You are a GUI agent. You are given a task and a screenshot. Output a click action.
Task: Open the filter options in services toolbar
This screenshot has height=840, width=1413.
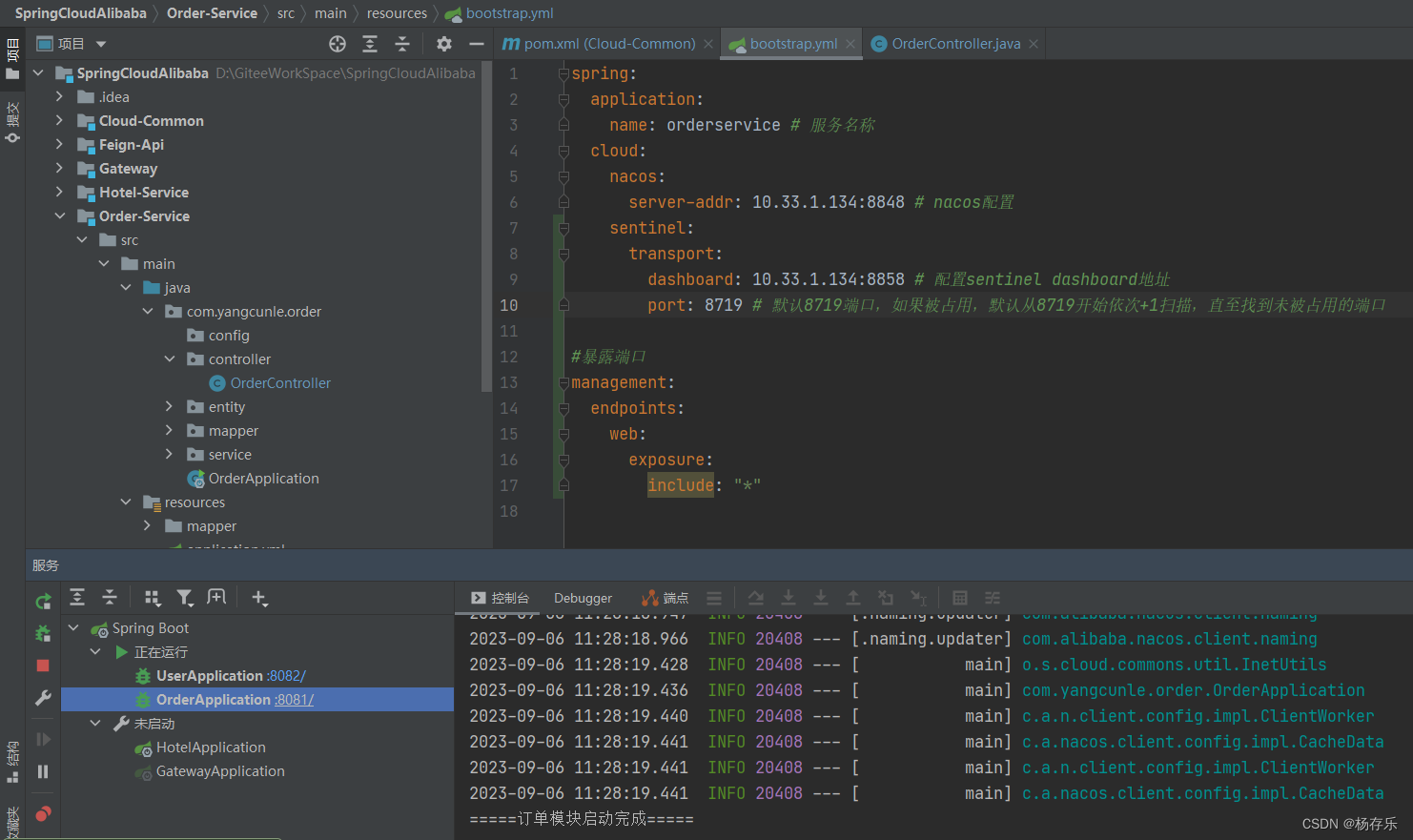pyautogui.click(x=185, y=597)
